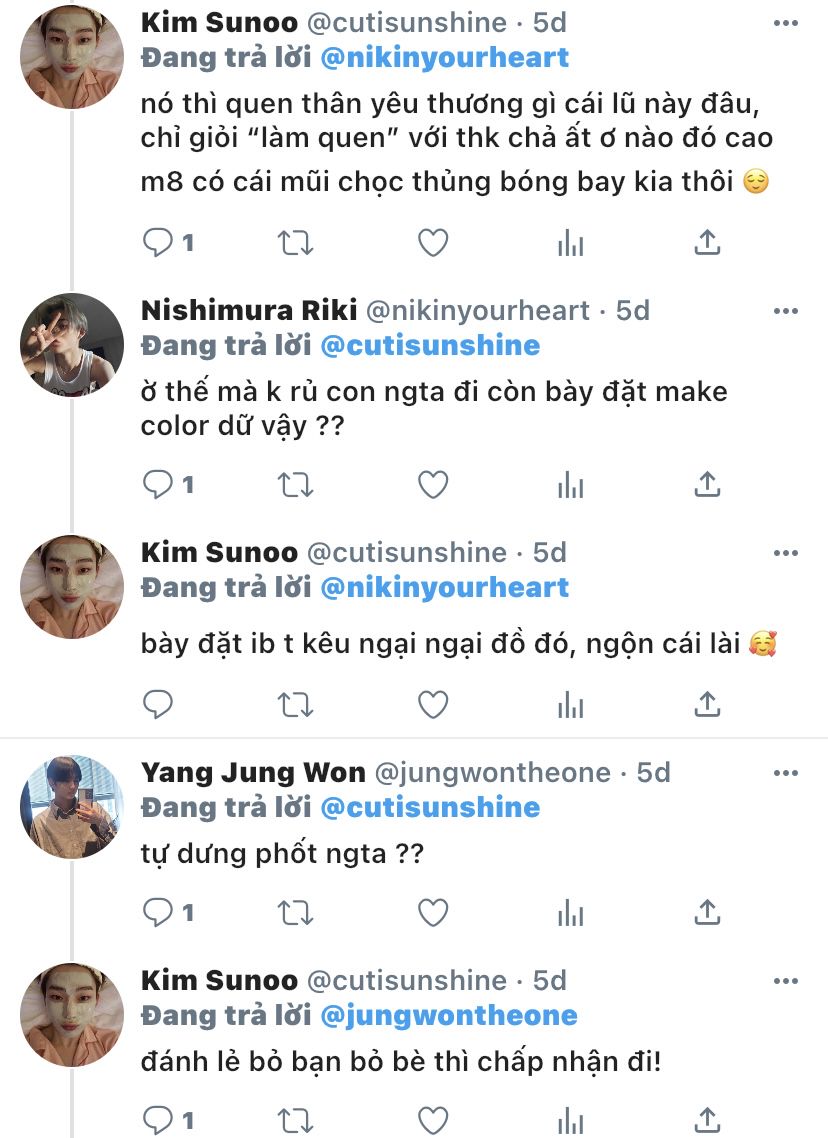Open Yang Jung Won's display name

coord(253,772)
